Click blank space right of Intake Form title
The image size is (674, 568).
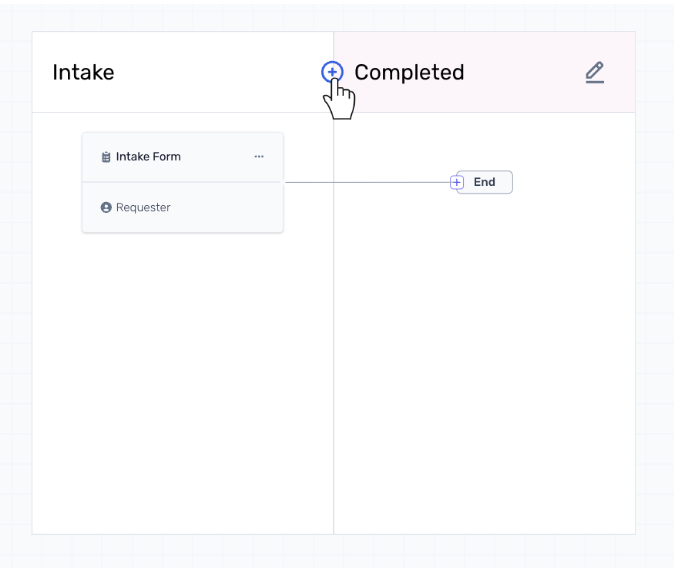coord(215,157)
